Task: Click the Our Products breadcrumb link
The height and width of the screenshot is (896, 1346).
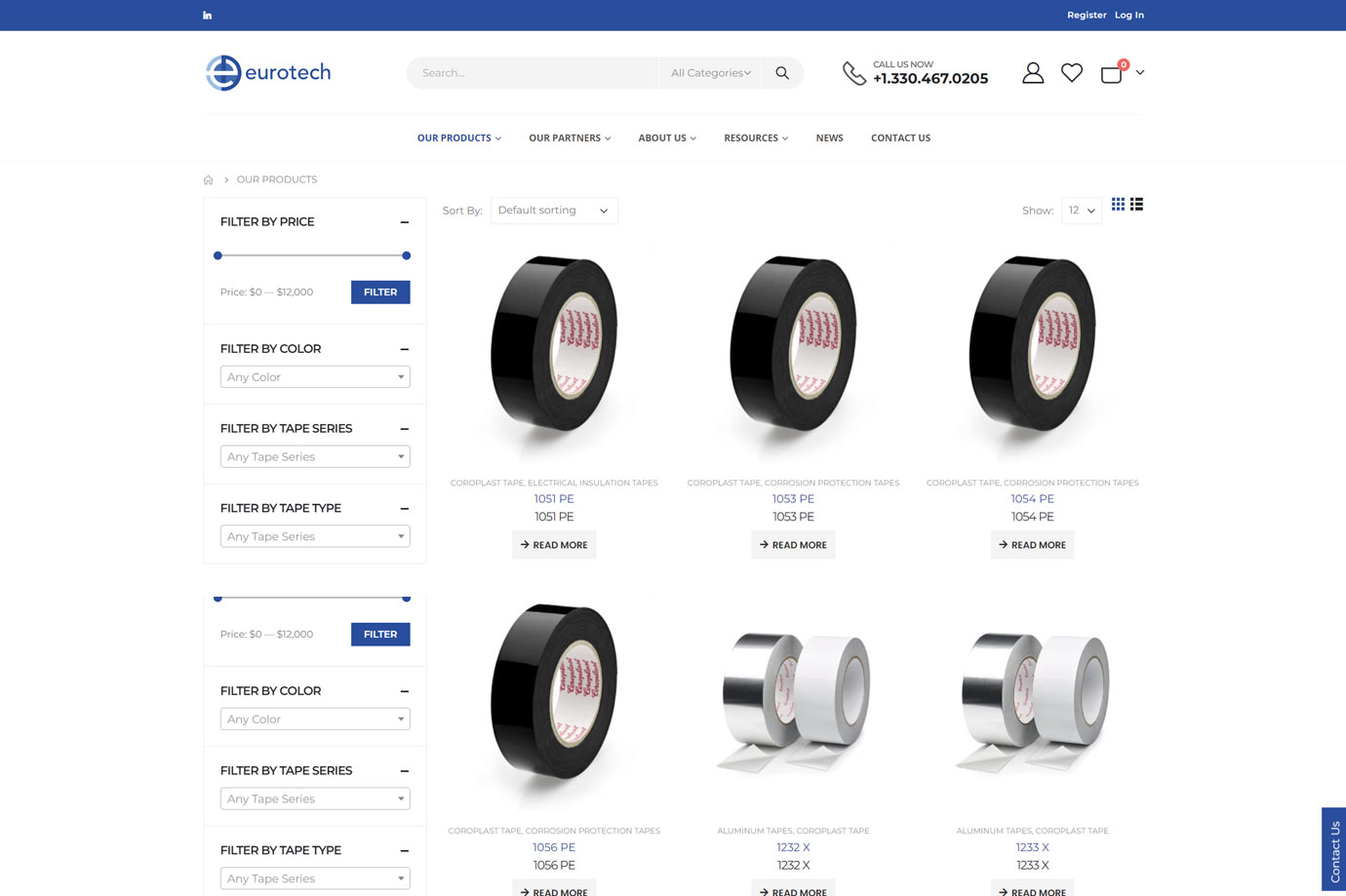Action: coord(277,179)
